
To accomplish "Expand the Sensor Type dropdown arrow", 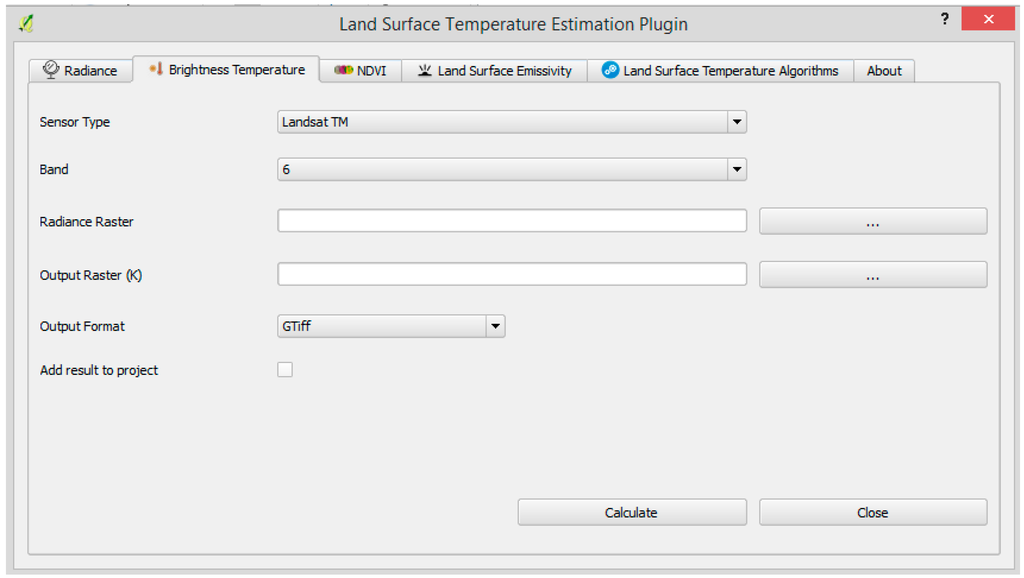I will click(x=737, y=122).
